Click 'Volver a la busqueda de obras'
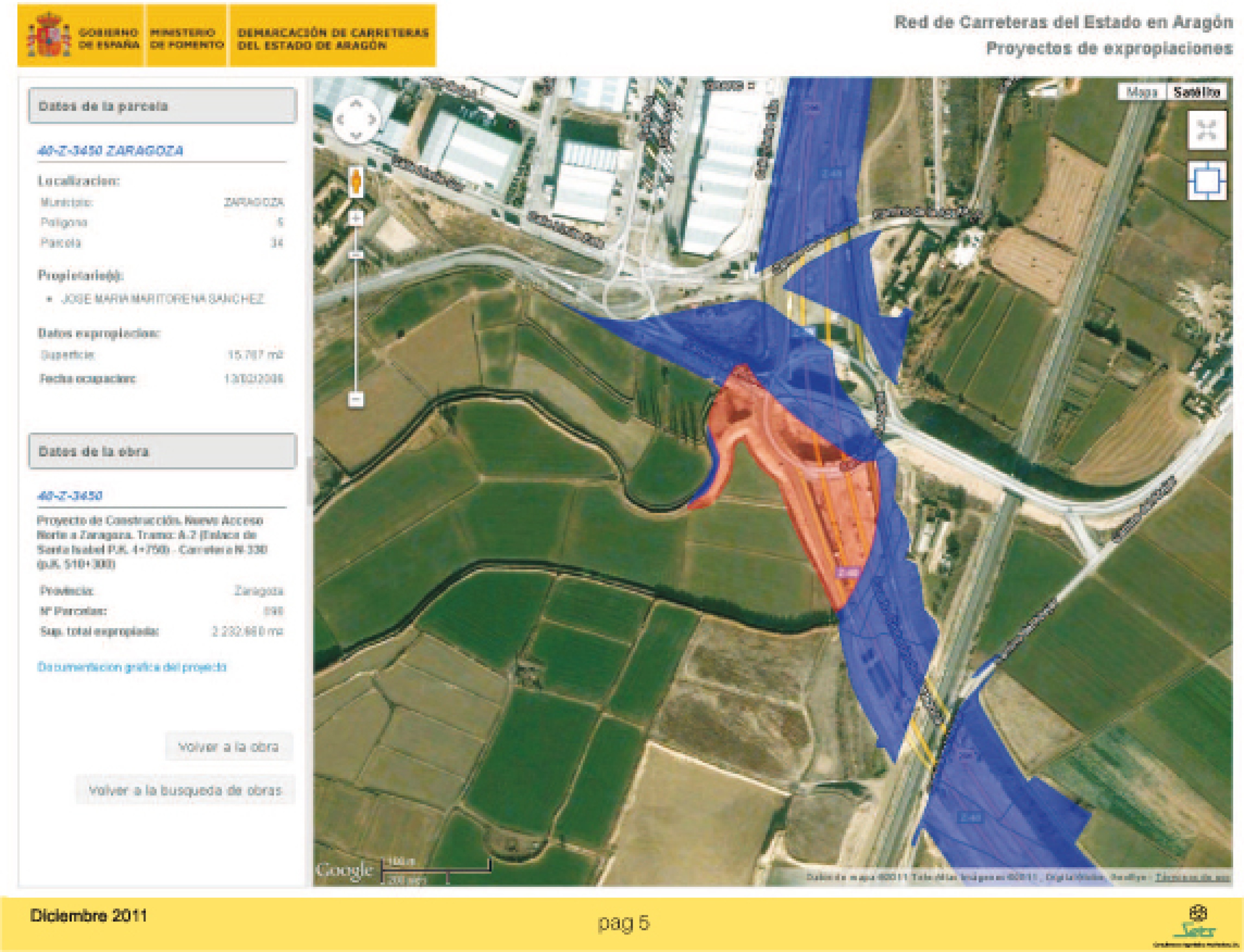This screenshot has width=1244, height=952. [x=185, y=790]
